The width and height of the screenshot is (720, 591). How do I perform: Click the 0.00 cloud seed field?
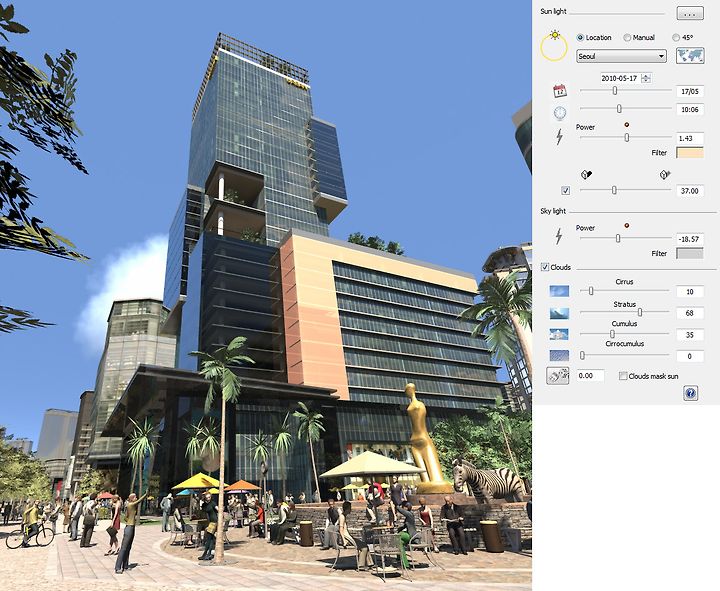(x=590, y=376)
